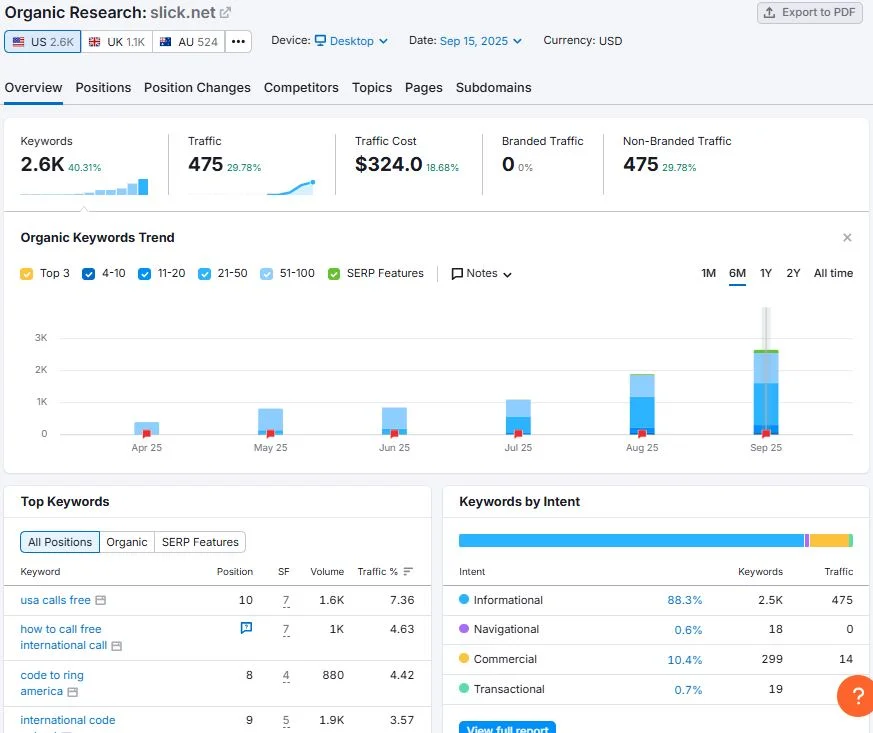Click the Notes speech bubble icon
The width and height of the screenshot is (873, 733).
457,274
